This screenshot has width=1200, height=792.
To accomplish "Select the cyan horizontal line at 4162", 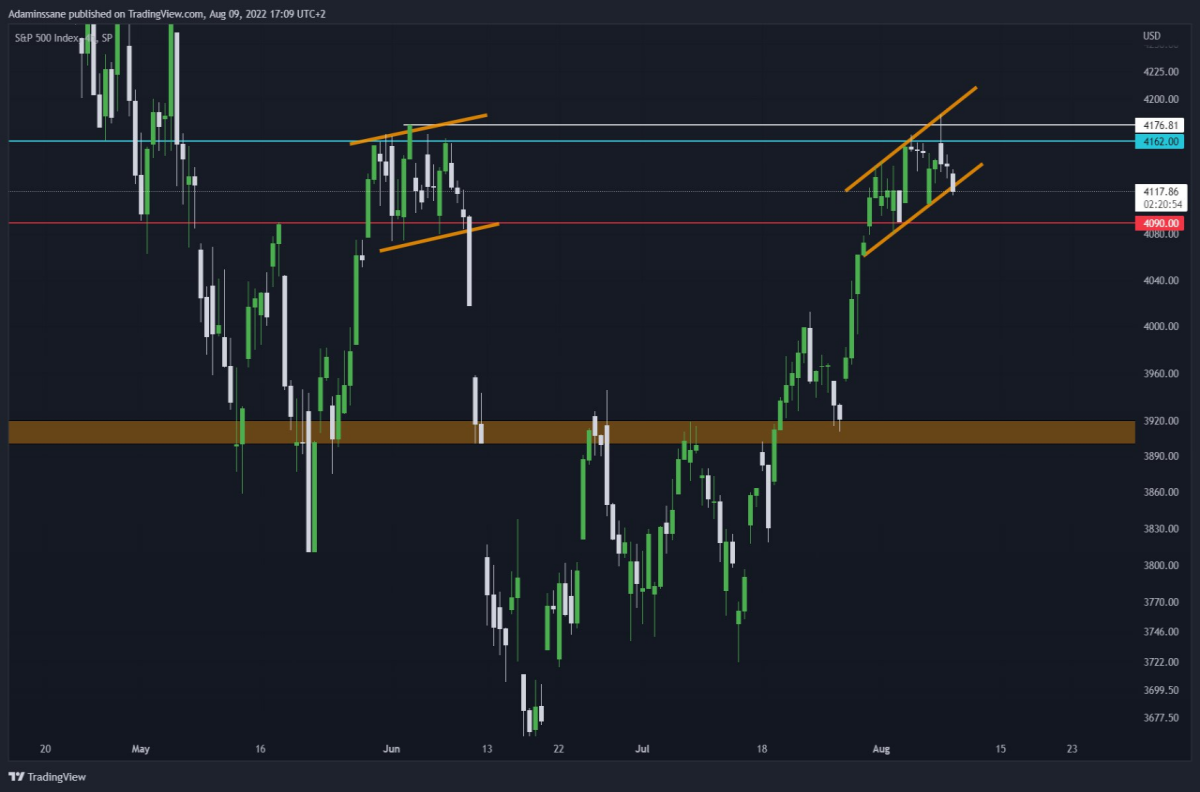I will coord(572,141).
